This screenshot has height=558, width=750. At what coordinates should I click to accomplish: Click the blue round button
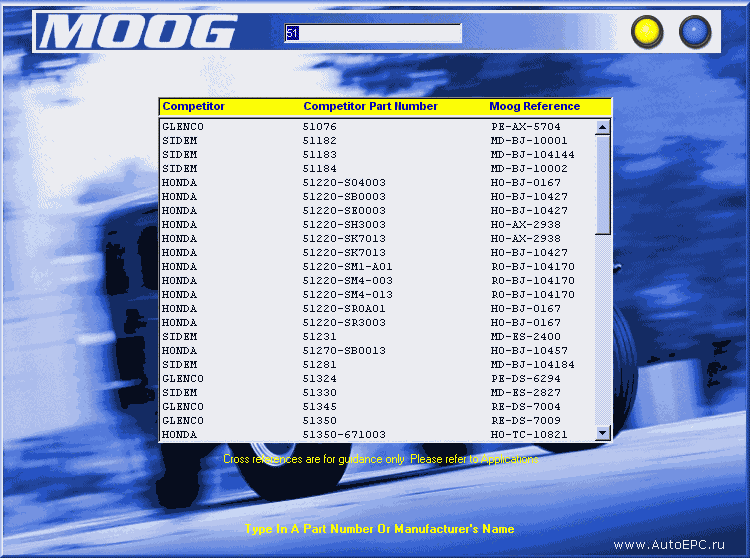click(x=695, y=32)
